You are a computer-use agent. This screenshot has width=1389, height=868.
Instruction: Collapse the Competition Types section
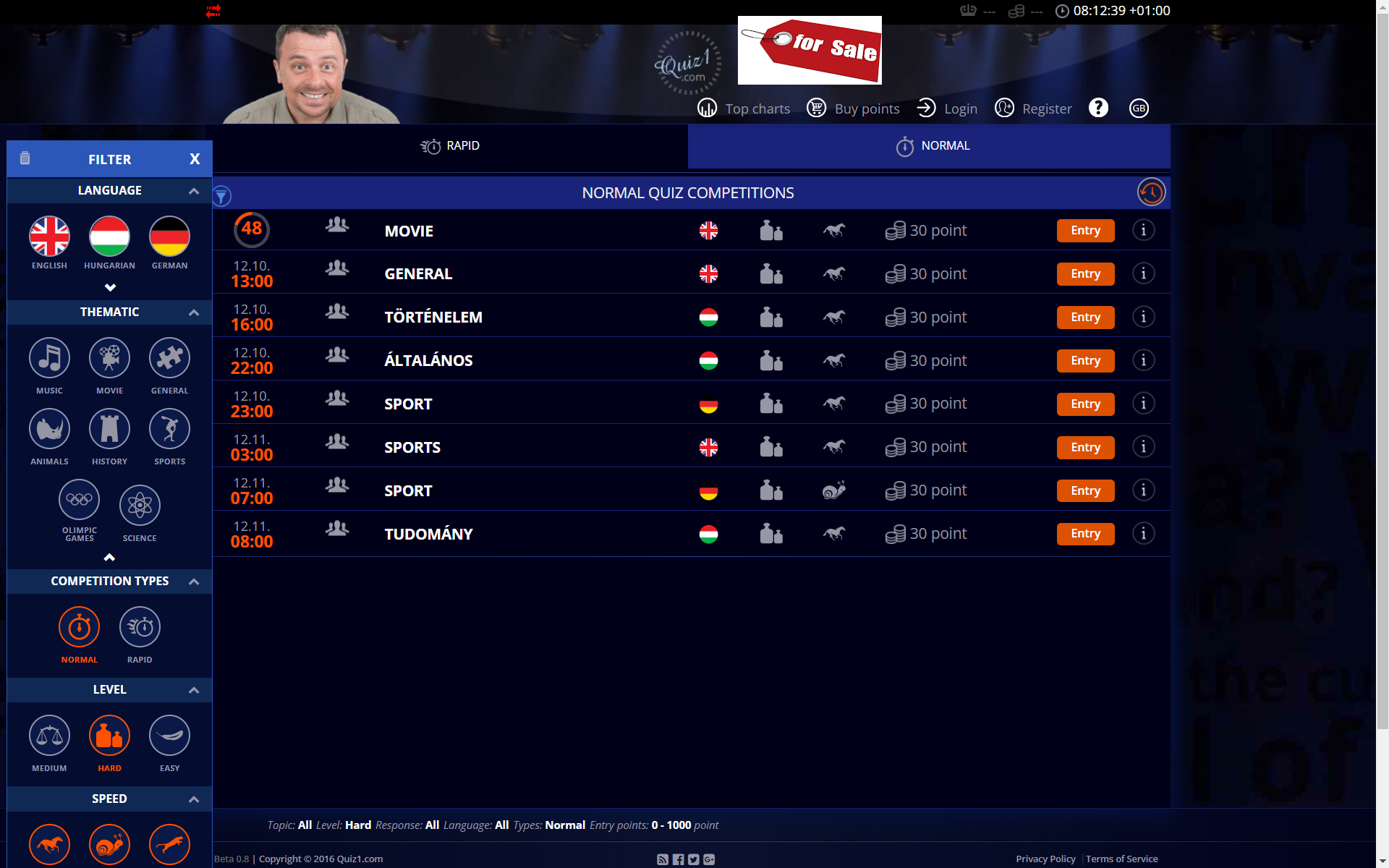tap(193, 582)
